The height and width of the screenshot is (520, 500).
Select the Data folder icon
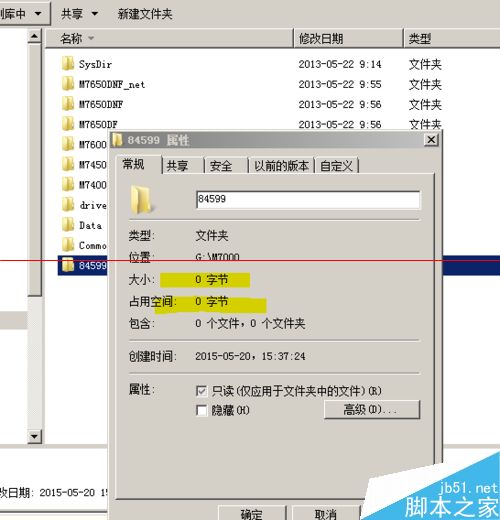coord(68,225)
